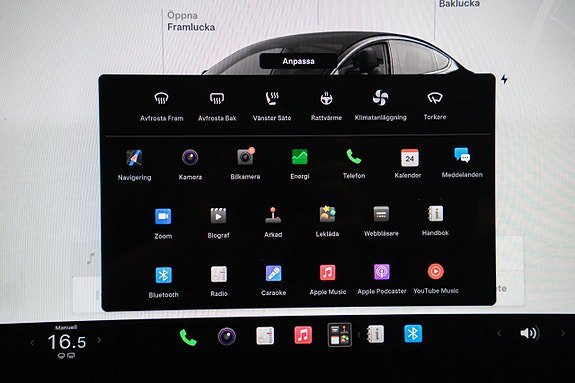Launch the Arkad games app
Viewport: 575px width, 383px height.
[273, 222]
